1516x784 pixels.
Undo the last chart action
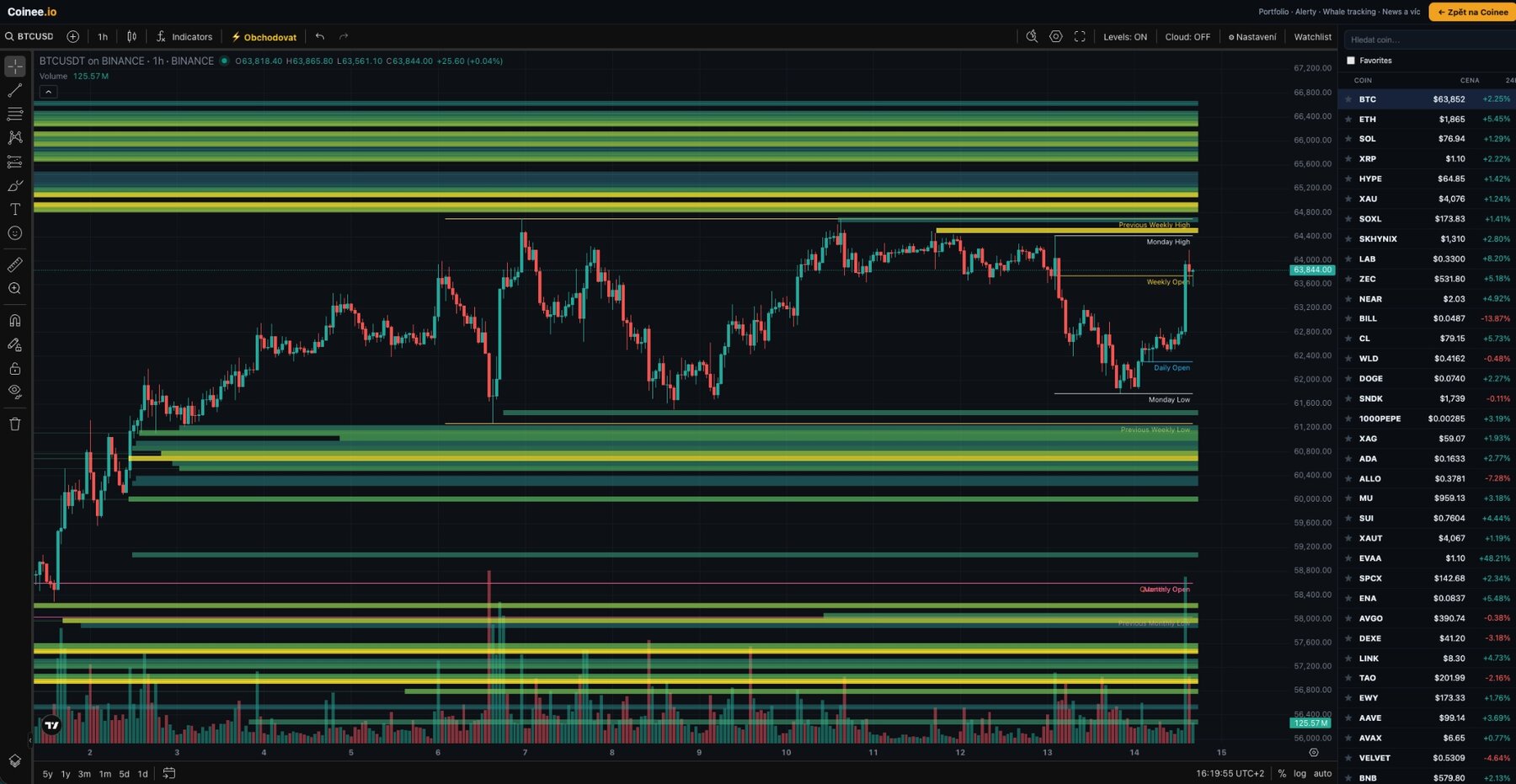point(320,36)
